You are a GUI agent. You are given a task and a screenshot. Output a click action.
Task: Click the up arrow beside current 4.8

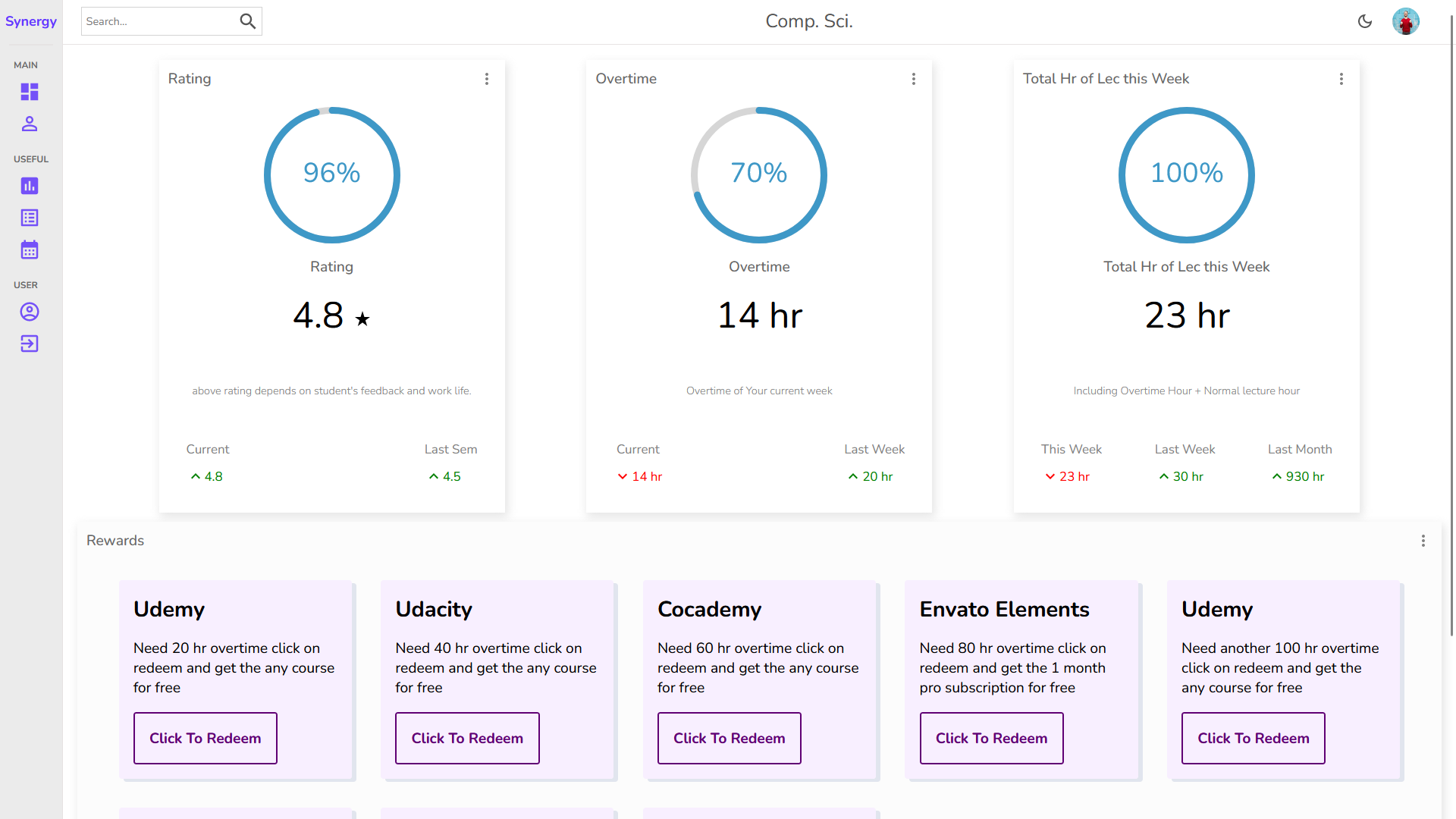196,476
